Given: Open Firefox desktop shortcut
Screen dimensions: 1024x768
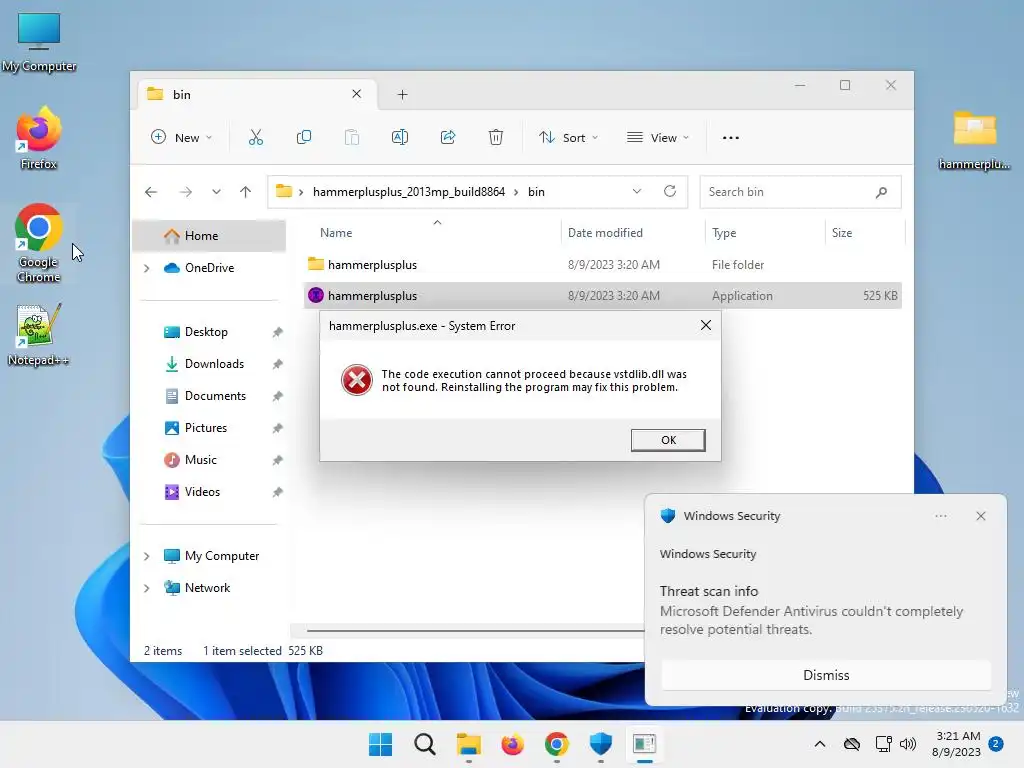Looking at the screenshot, I should (39, 138).
